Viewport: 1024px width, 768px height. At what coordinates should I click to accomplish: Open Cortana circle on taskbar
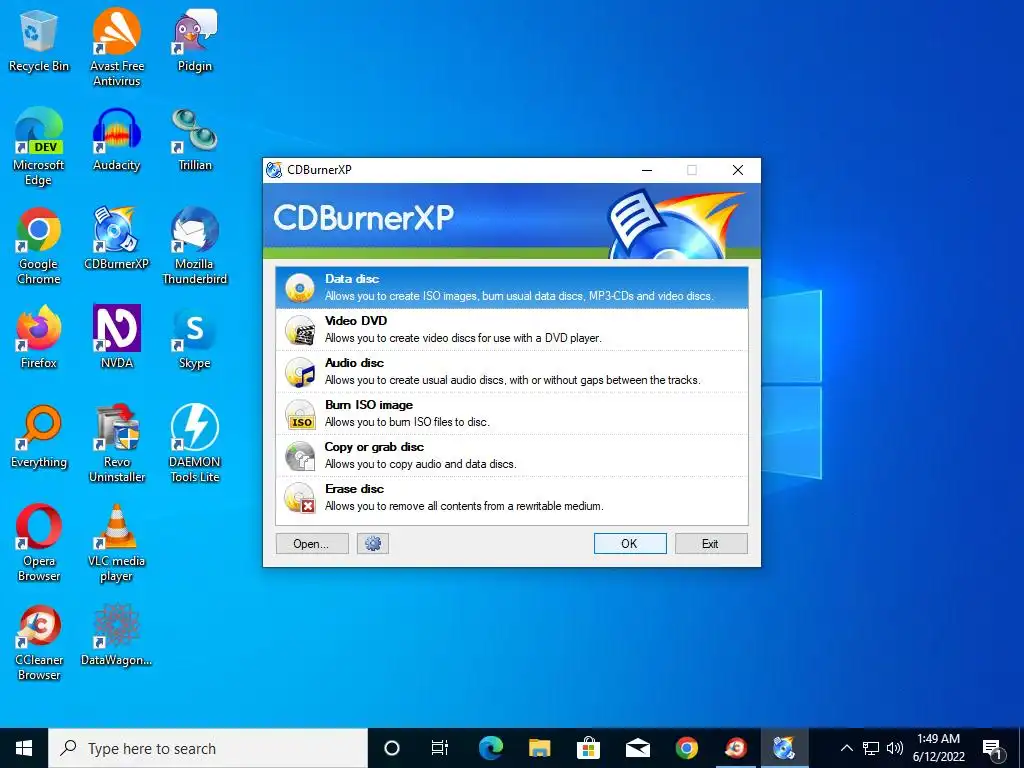click(391, 748)
